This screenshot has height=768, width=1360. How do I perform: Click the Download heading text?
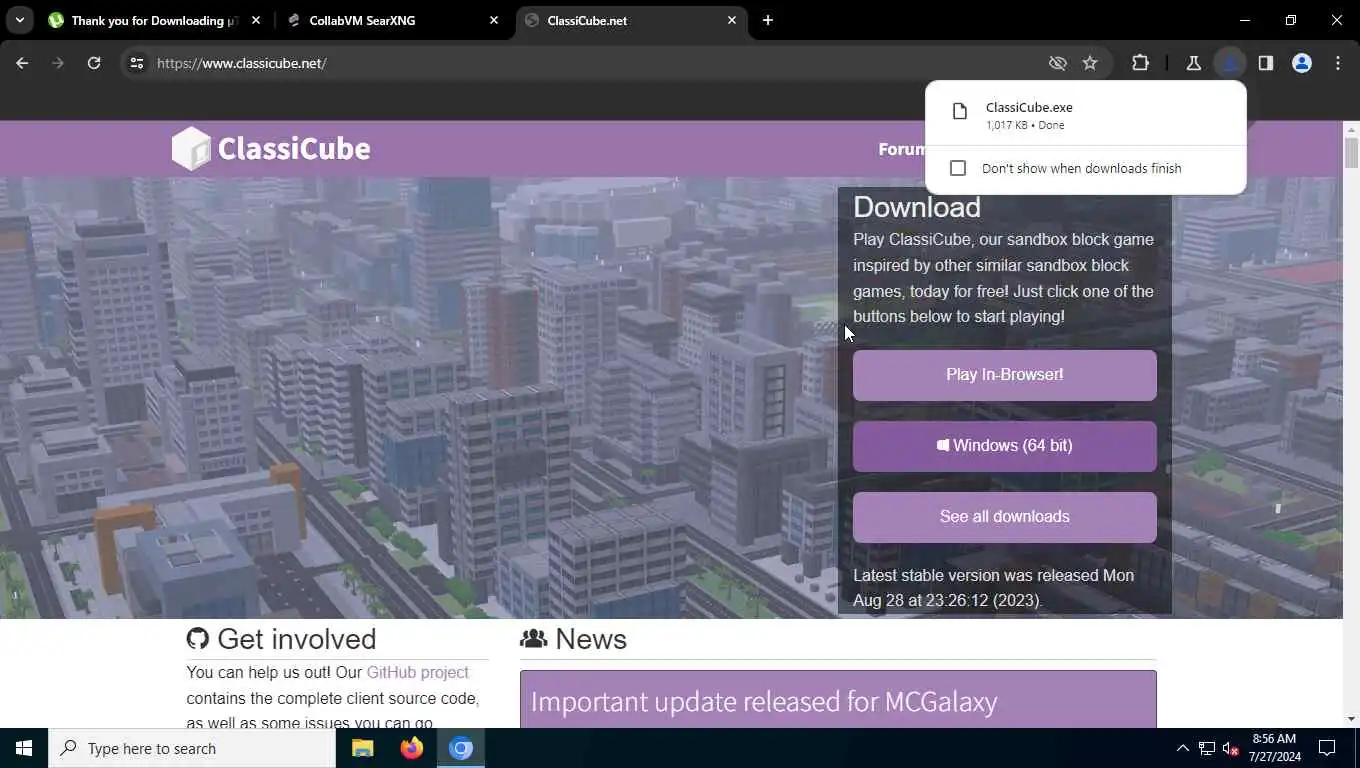point(917,207)
